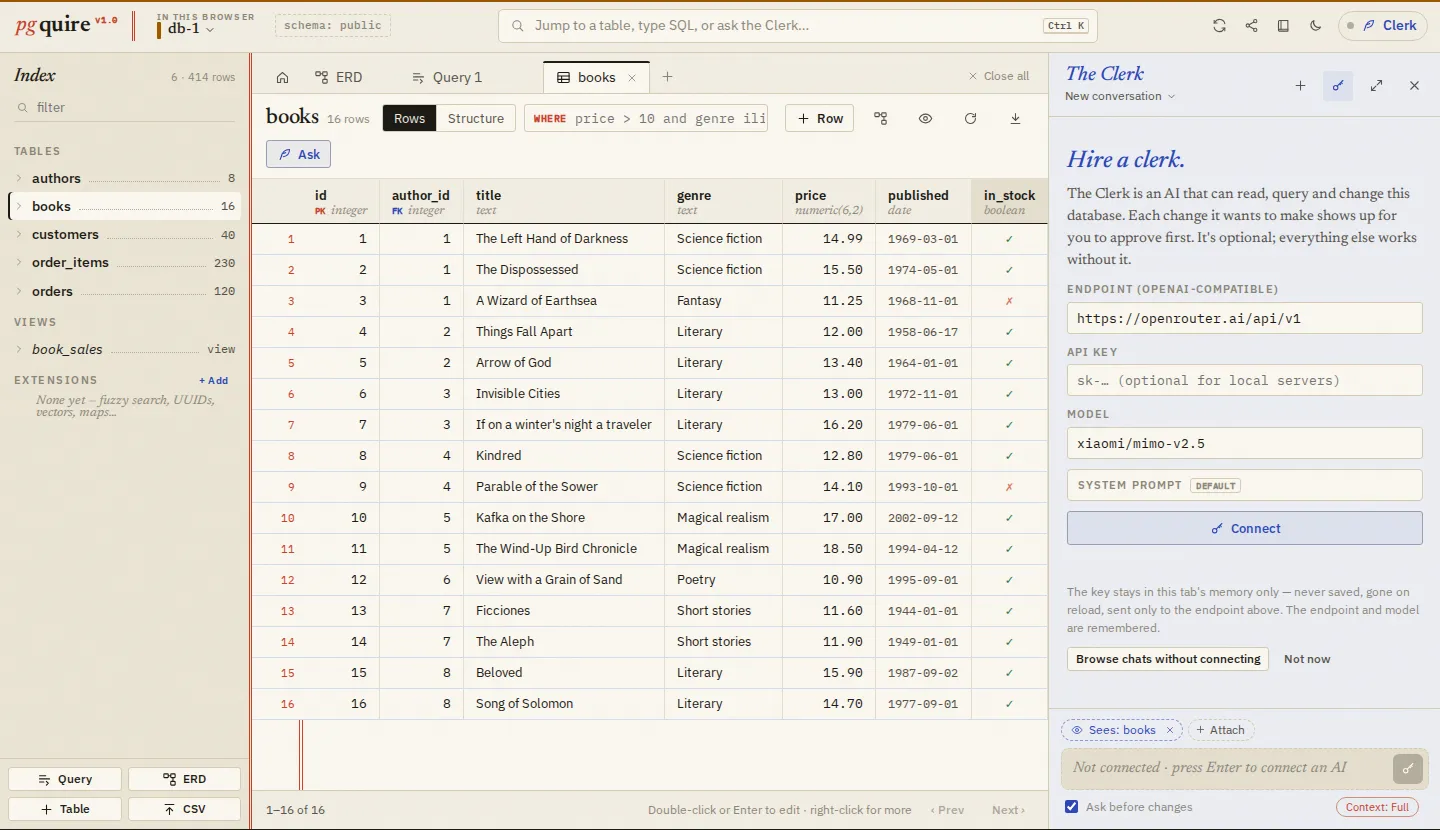Image resolution: width=1440 pixels, height=830 pixels.
Task: Open a new tab with plus icon
Action: click(x=667, y=77)
